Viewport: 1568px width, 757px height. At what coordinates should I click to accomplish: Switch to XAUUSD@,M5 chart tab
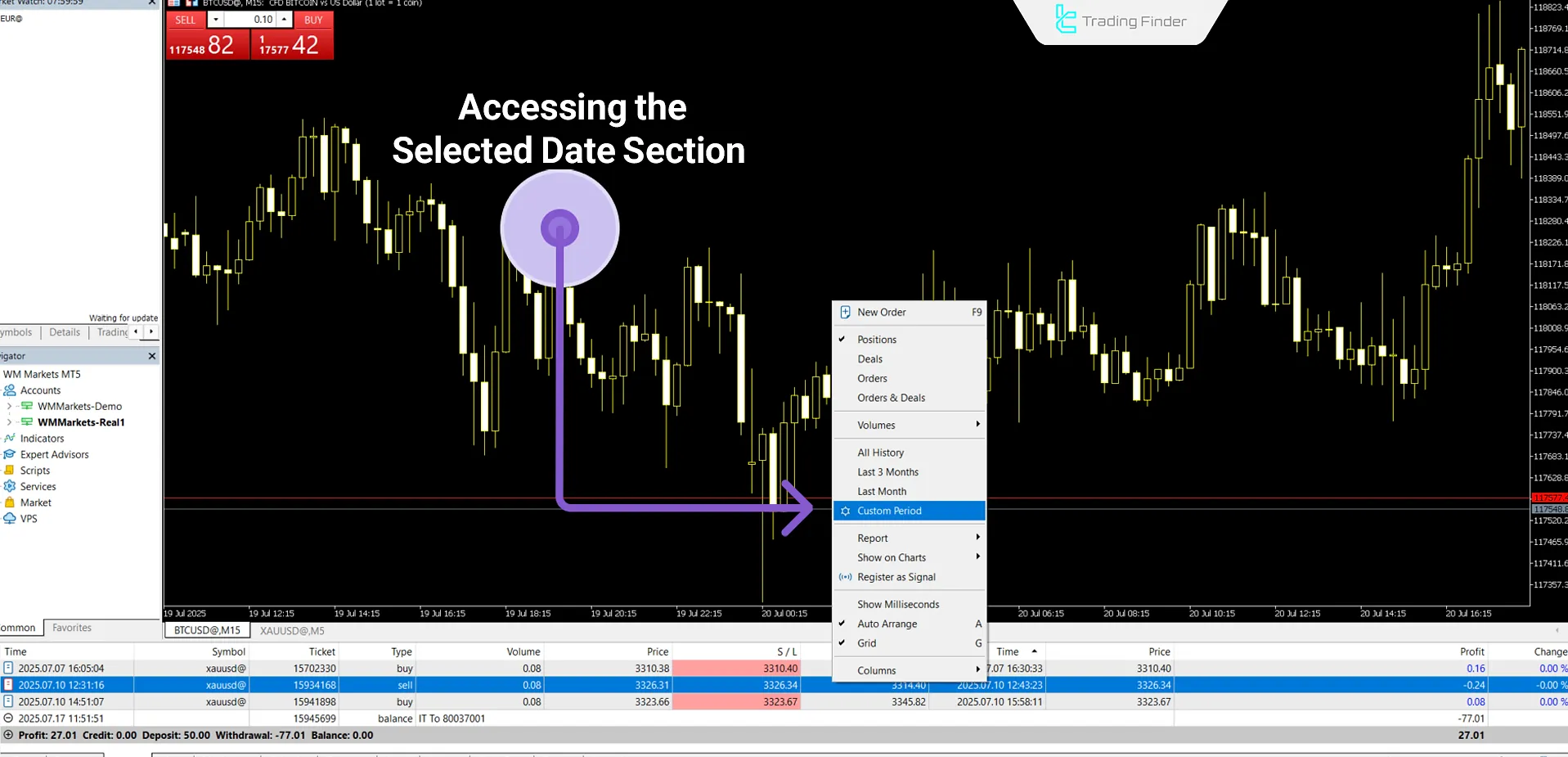[x=292, y=631]
